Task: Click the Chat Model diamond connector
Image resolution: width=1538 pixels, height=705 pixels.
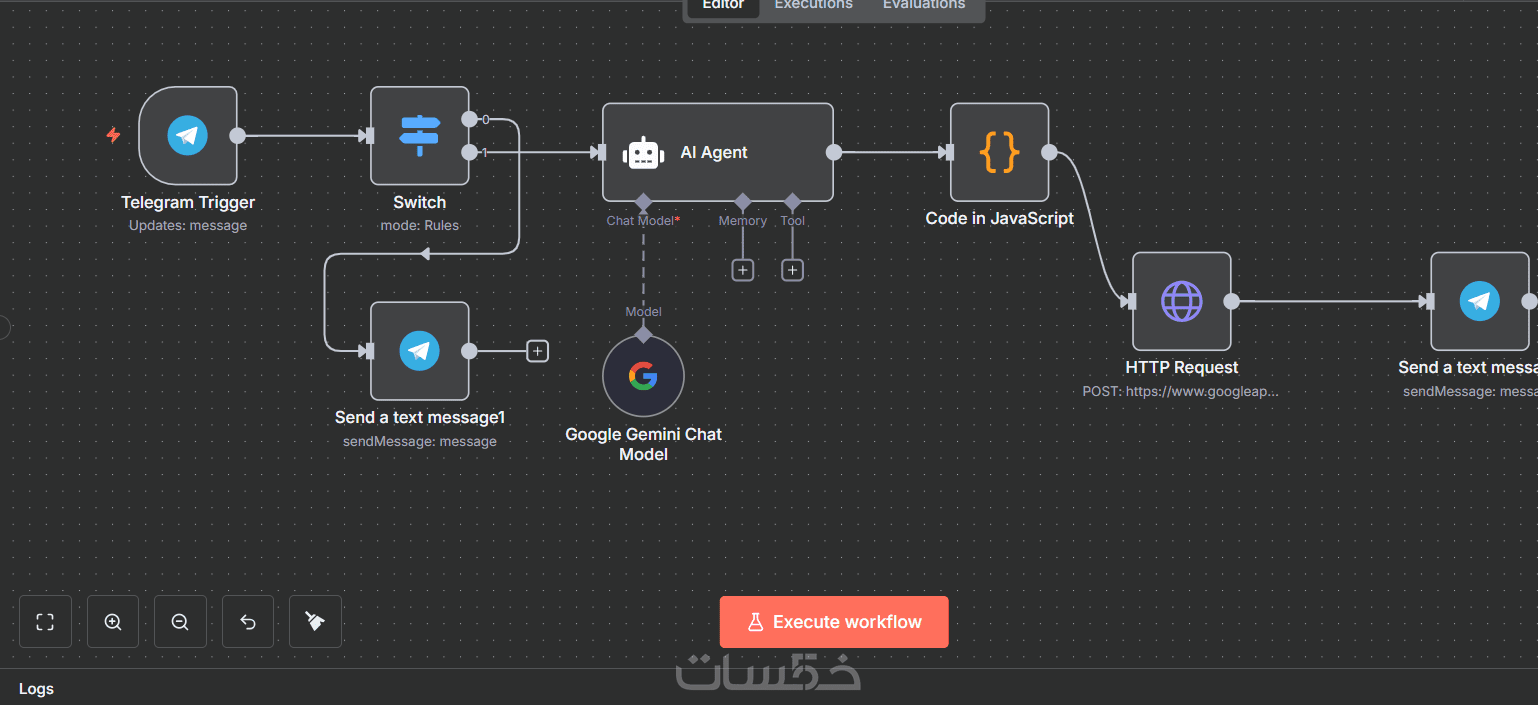Action: 643,201
